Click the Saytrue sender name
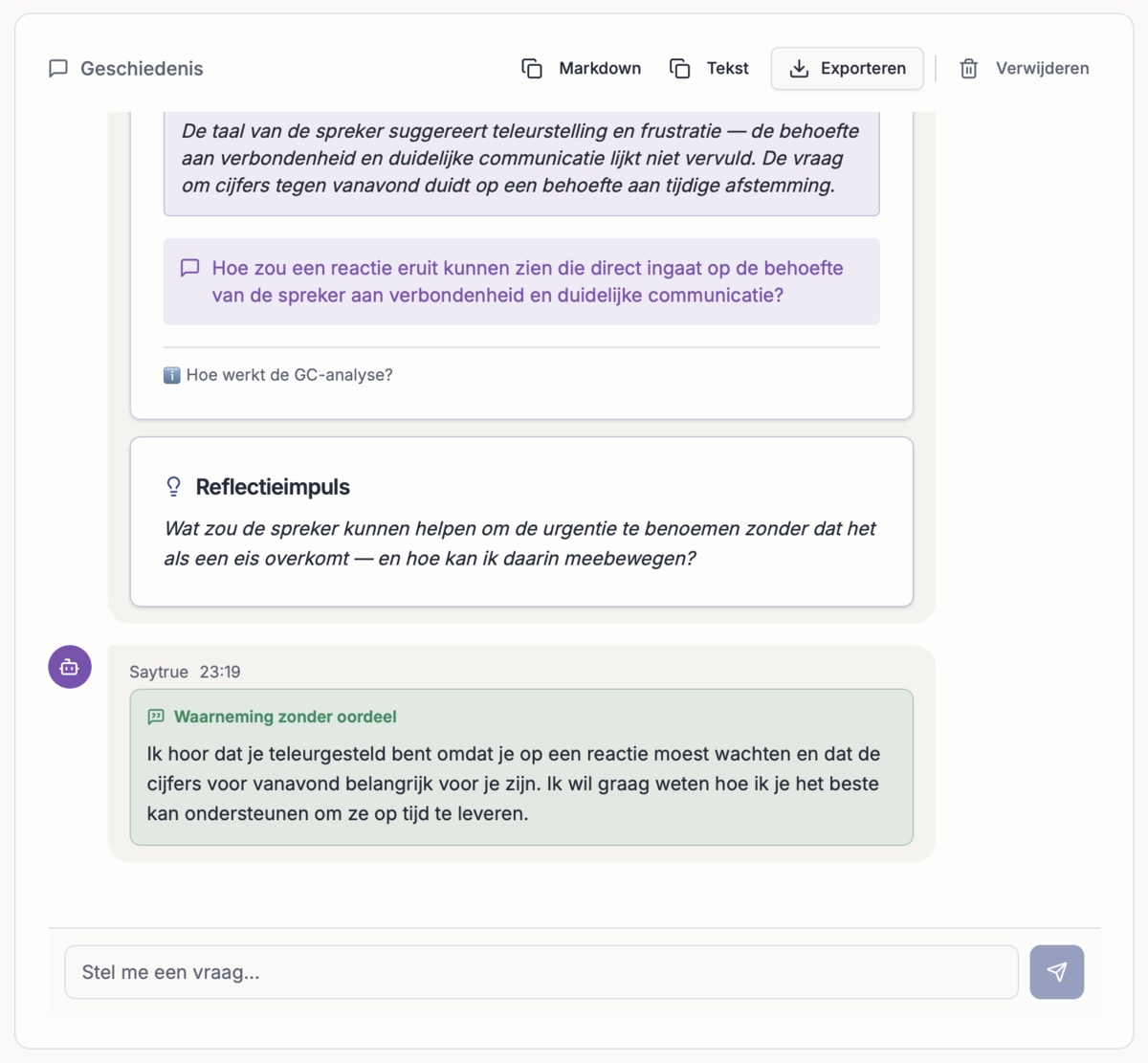The height and width of the screenshot is (1063, 1148). (159, 672)
